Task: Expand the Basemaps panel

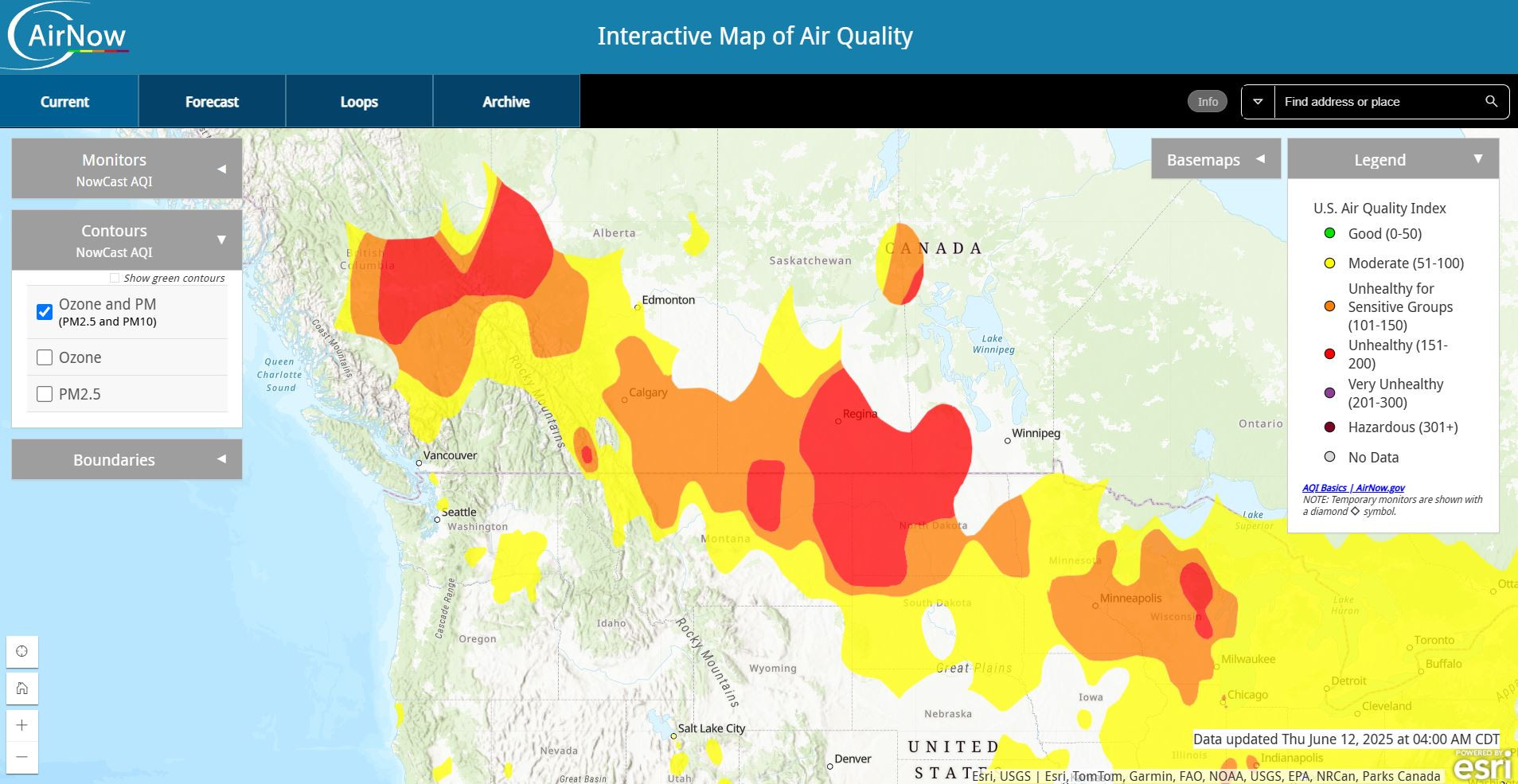Action: click(1216, 159)
